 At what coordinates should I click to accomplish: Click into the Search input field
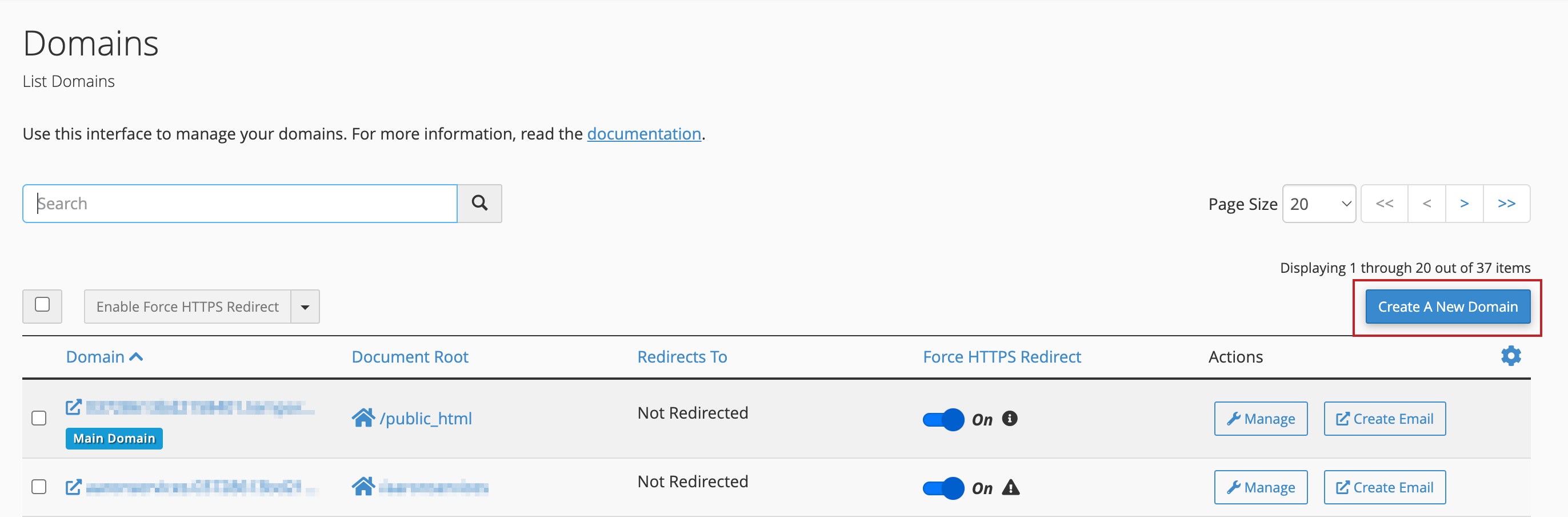point(240,204)
